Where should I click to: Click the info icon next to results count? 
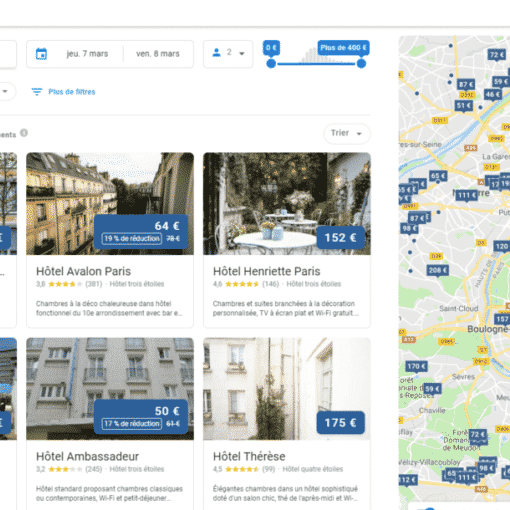coord(24,133)
